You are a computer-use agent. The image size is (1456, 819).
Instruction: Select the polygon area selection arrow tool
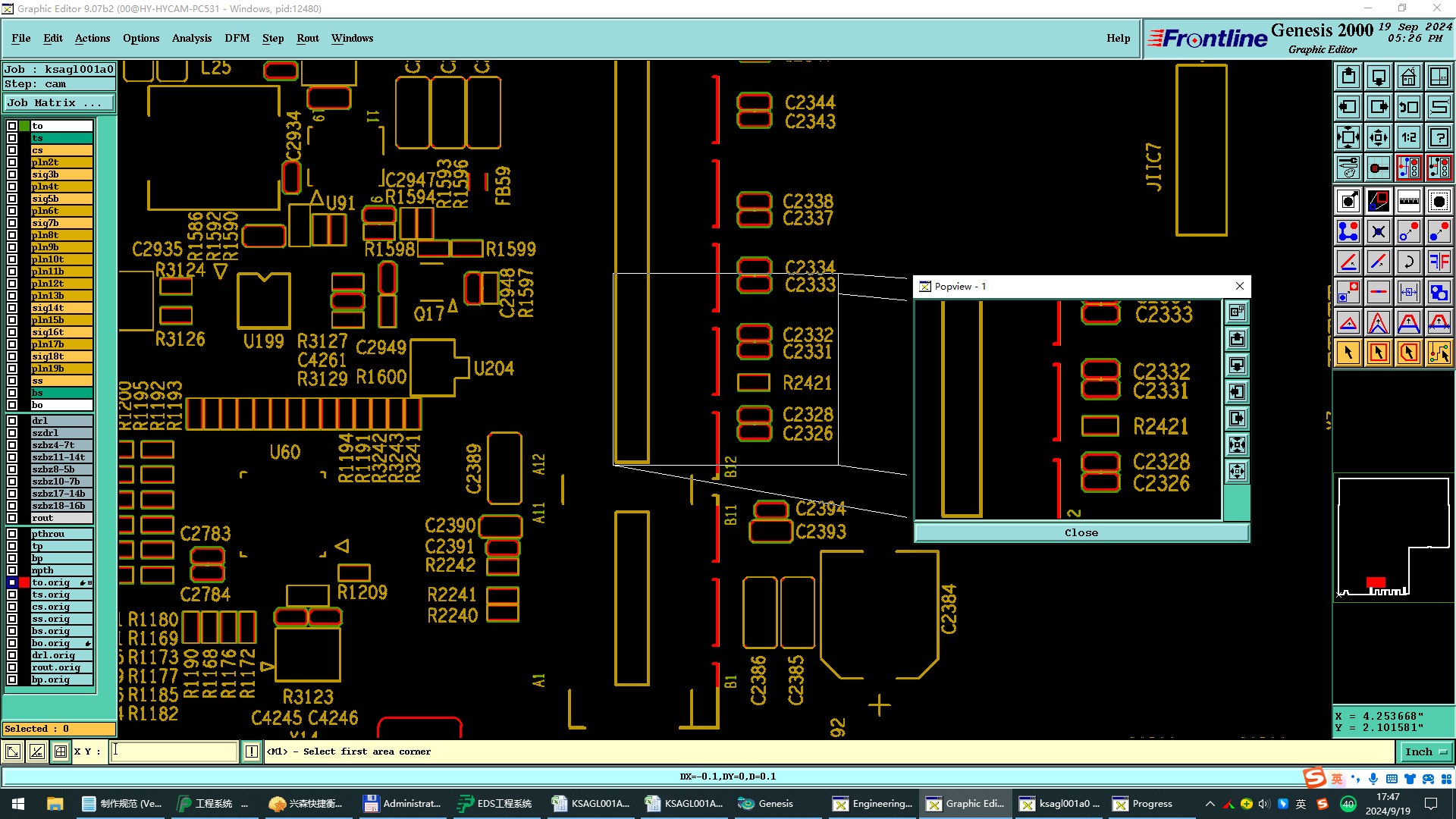1409,353
